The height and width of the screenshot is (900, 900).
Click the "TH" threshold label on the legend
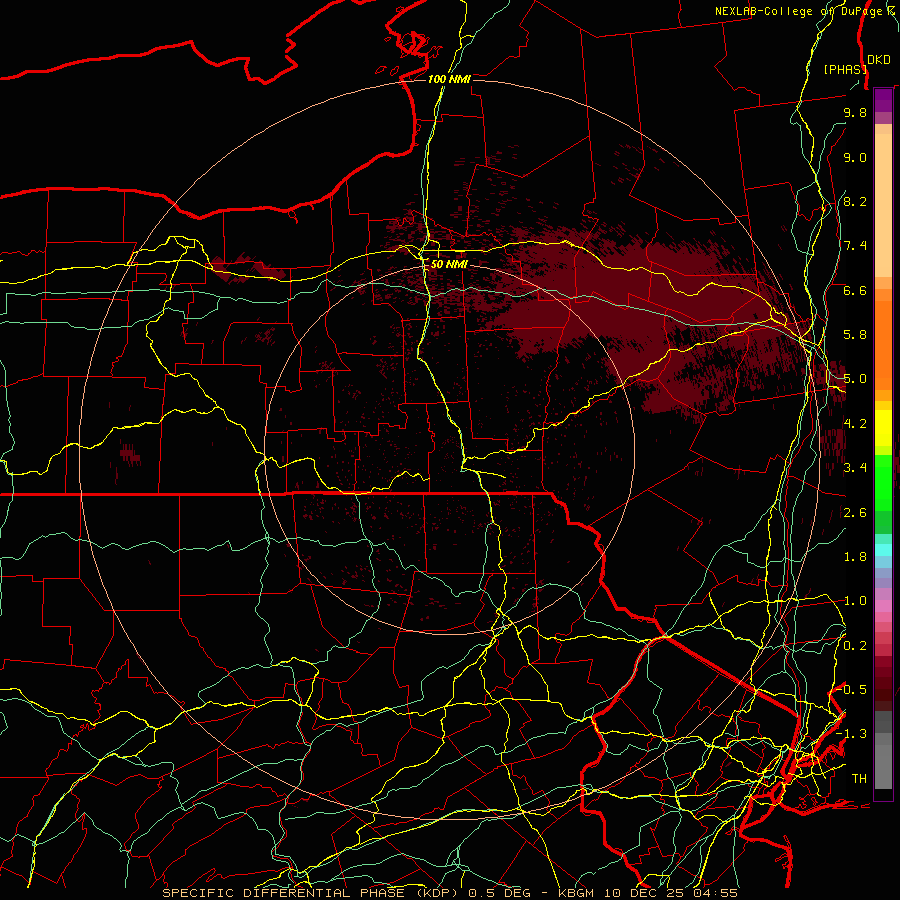click(x=859, y=779)
